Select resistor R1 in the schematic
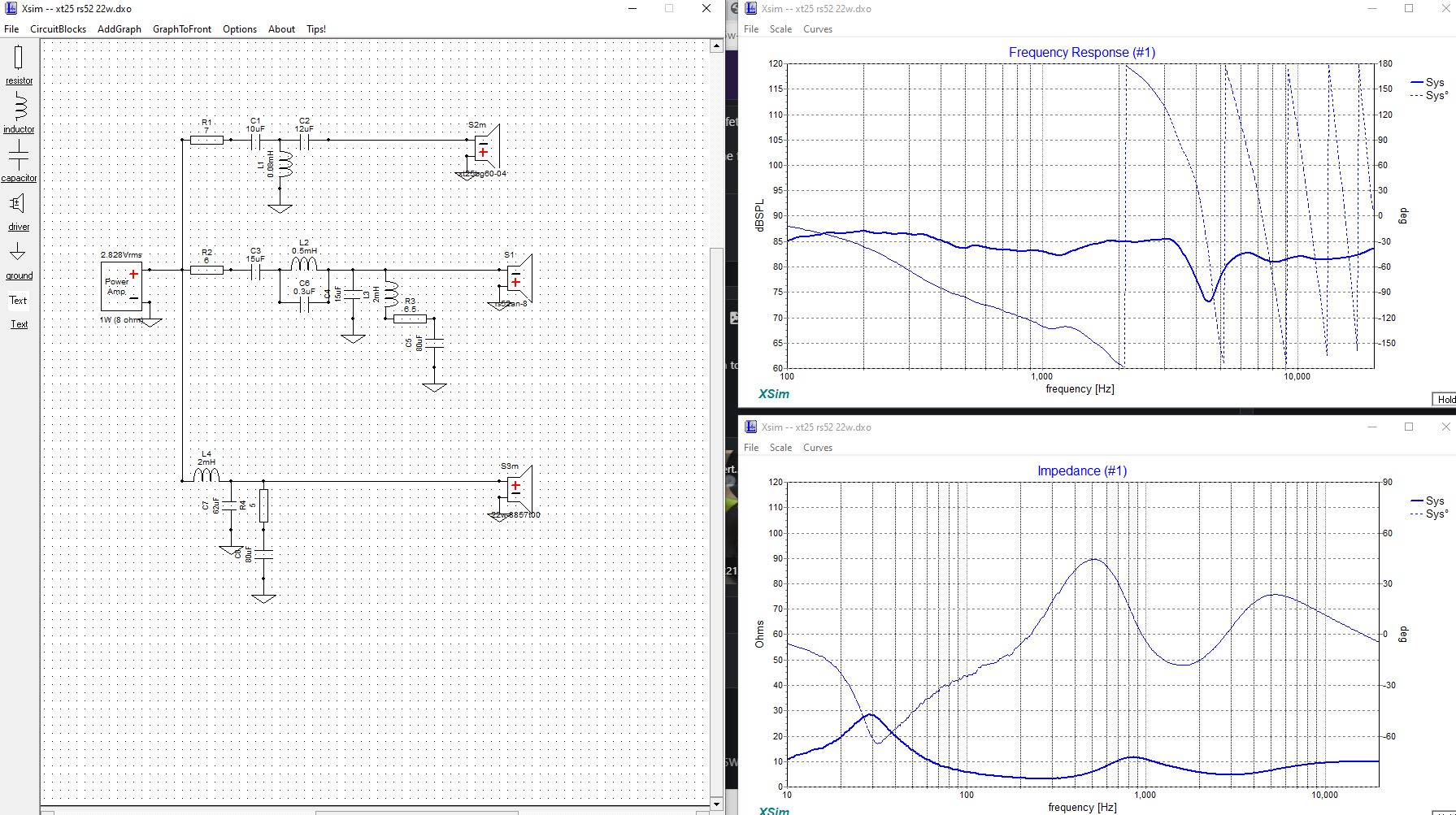The image size is (1456, 815). 206,140
